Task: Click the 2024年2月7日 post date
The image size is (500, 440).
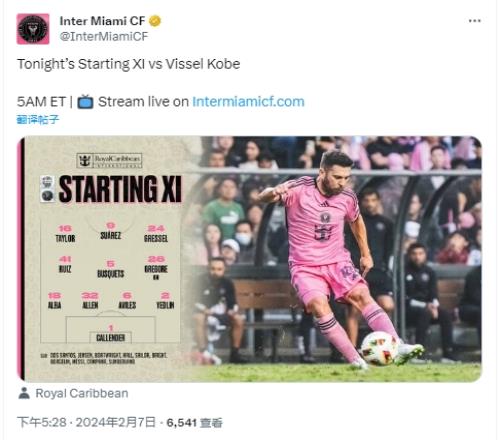Action: 116,422
